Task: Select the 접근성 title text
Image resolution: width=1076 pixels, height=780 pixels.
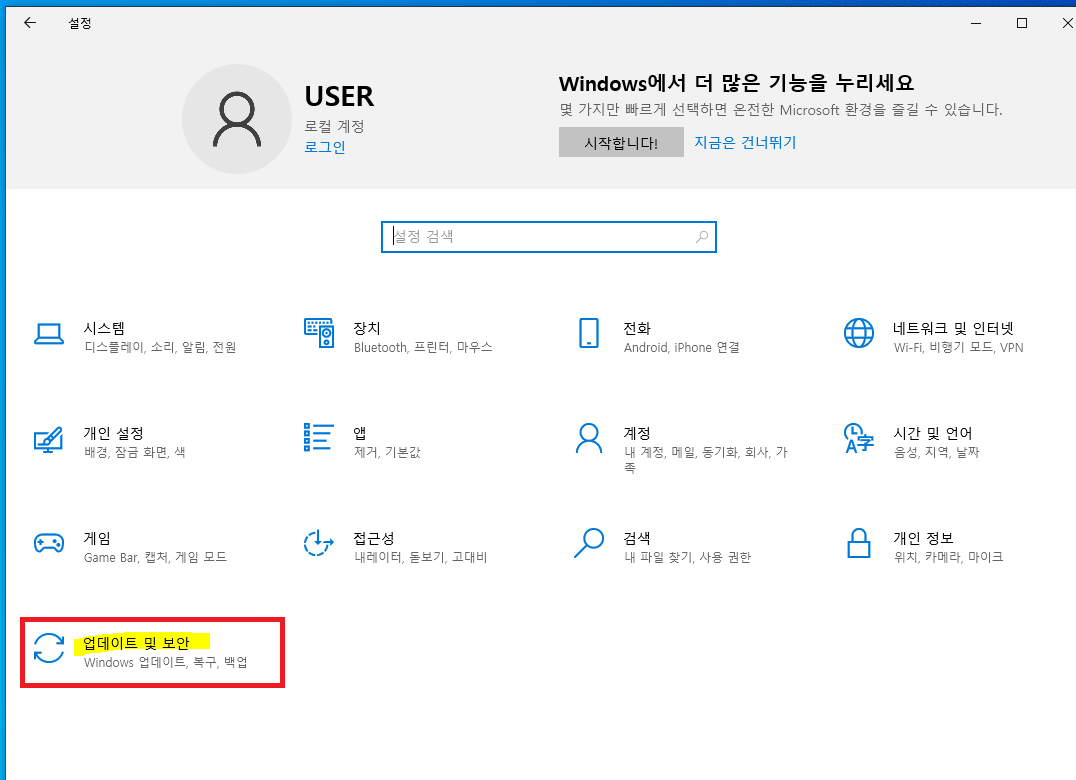Action: (374, 538)
